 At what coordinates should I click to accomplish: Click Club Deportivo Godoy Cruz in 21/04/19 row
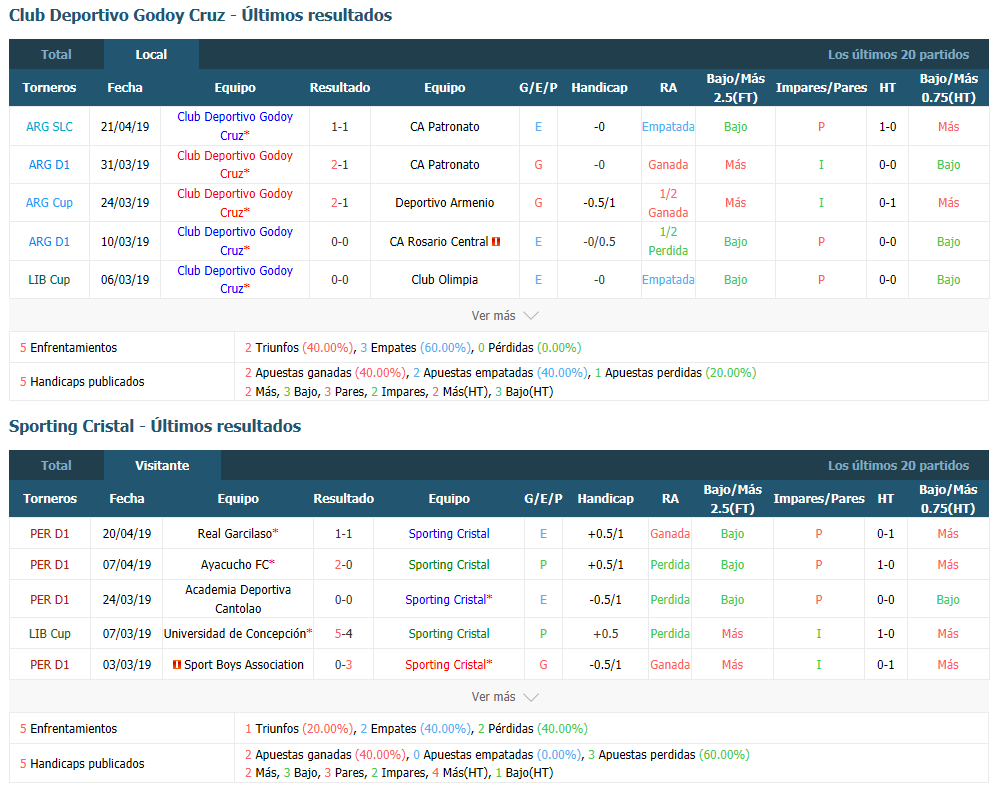pos(235,126)
